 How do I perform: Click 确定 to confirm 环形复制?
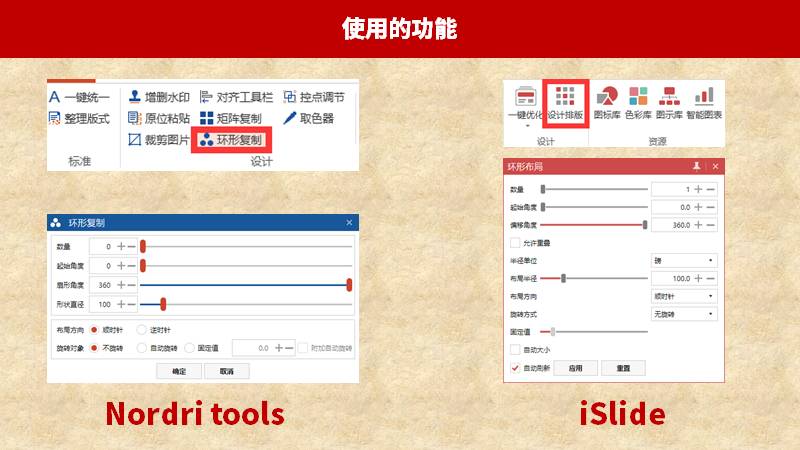tap(179, 371)
